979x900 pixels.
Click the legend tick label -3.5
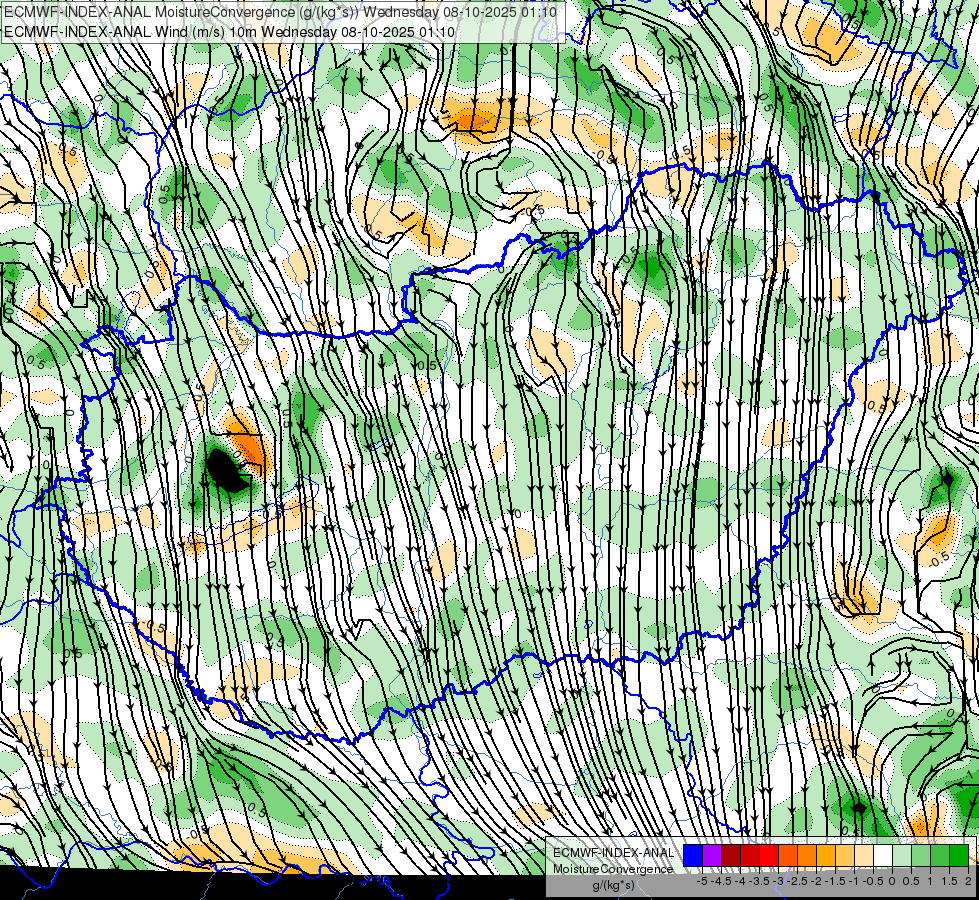[x=759, y=881]
